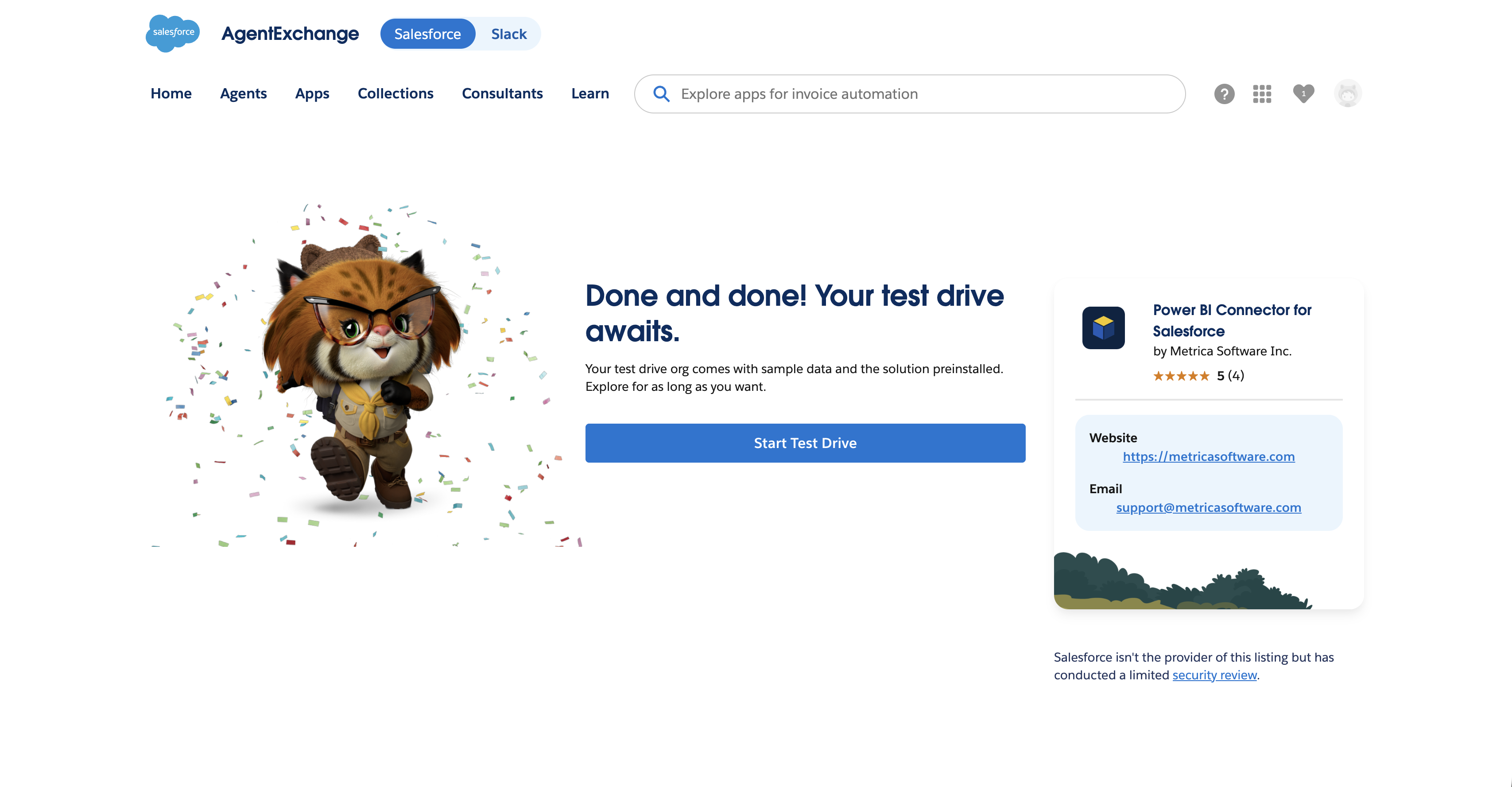1512x787 pixels.
Task: Open the app launcher grid icon
Action: tap(1262, 94)
